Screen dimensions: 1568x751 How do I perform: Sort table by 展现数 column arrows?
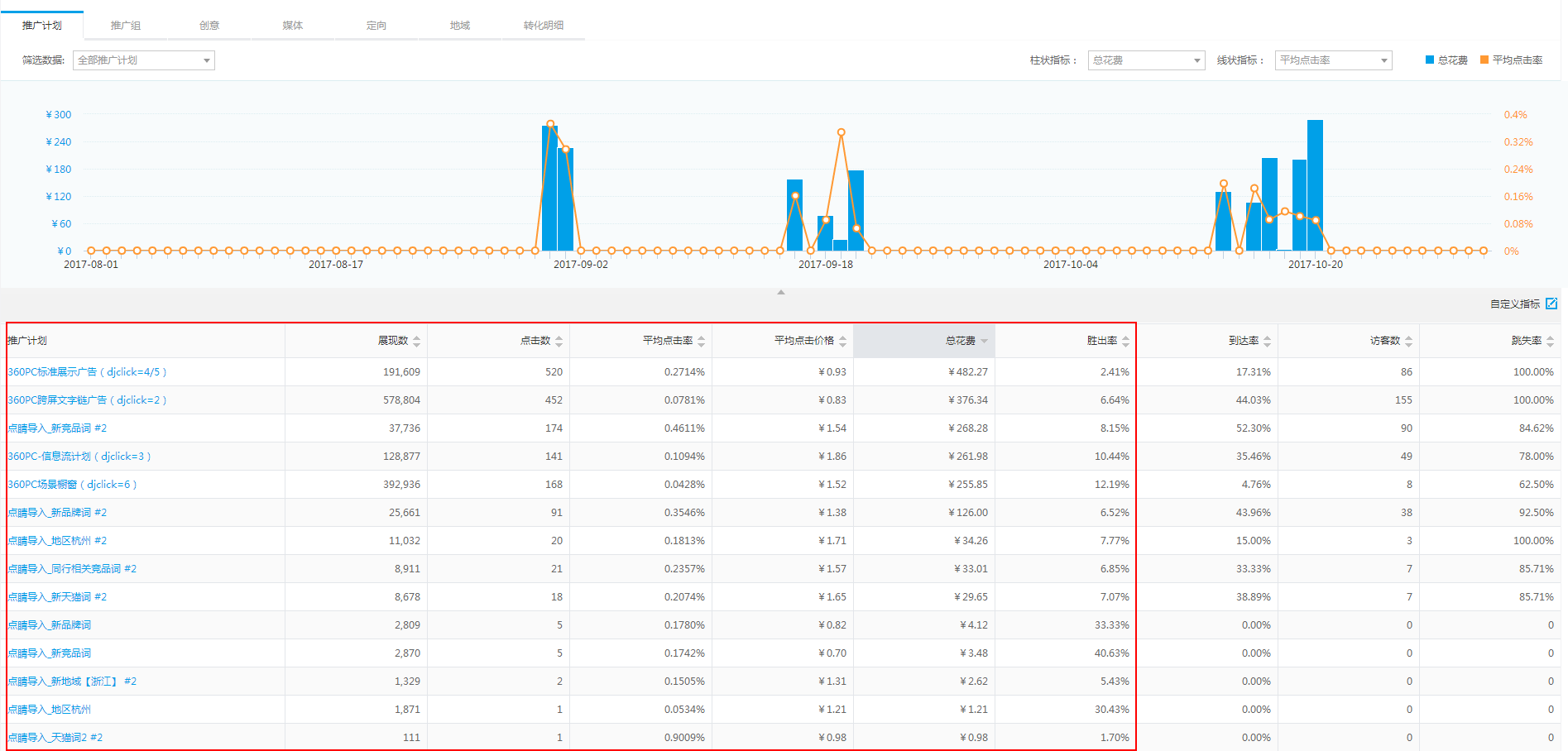(x=416, y=341)
